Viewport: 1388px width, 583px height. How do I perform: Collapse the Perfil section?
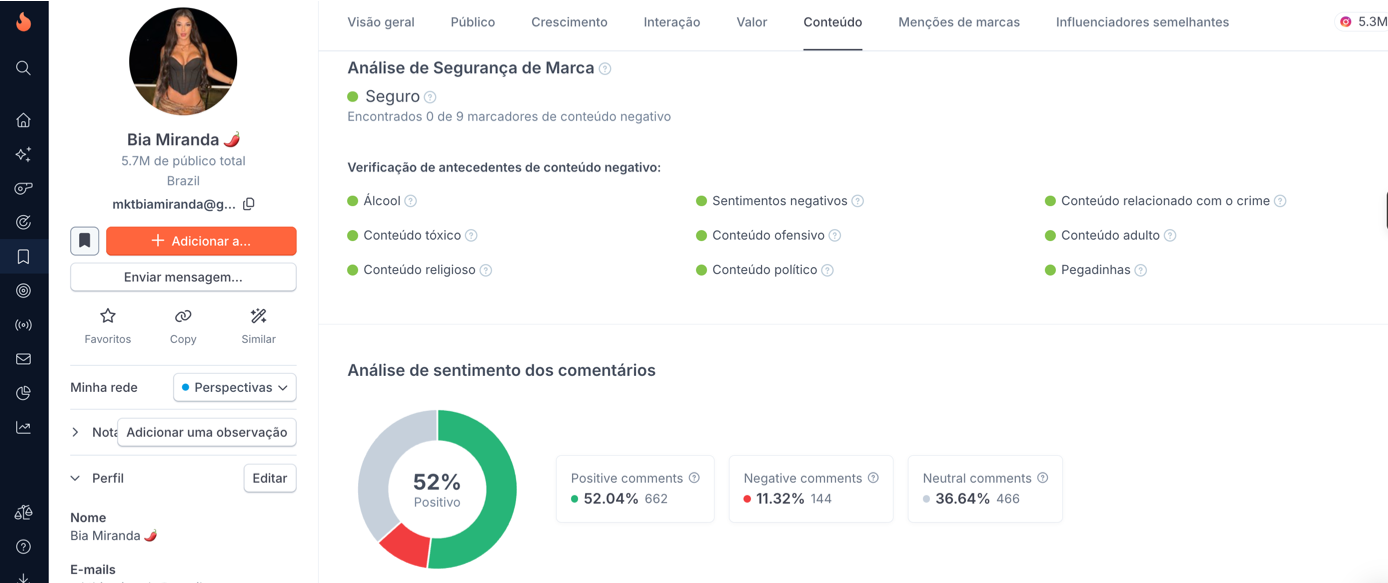coord(76,478)
